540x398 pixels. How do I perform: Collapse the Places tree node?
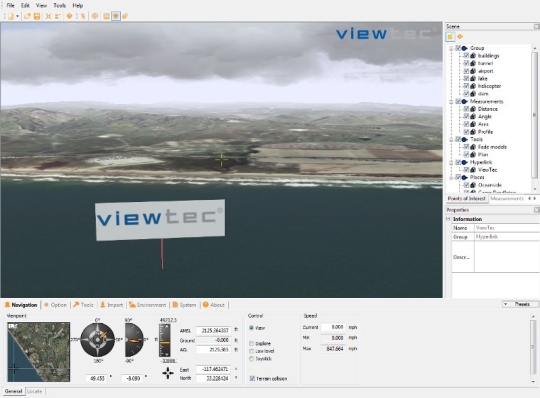click(x=451, y=177)
